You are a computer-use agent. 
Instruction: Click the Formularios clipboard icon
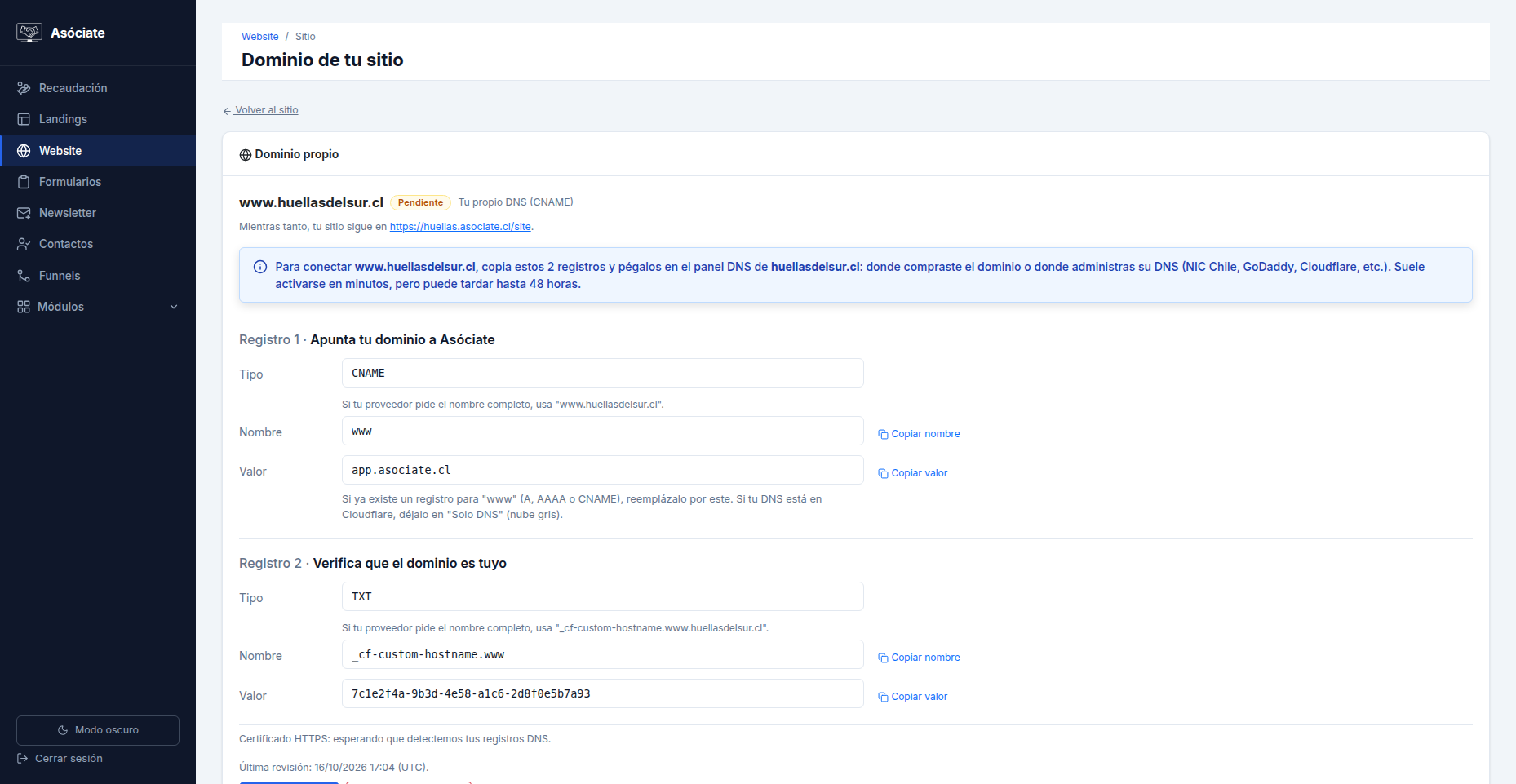click(x=24, y=182)
